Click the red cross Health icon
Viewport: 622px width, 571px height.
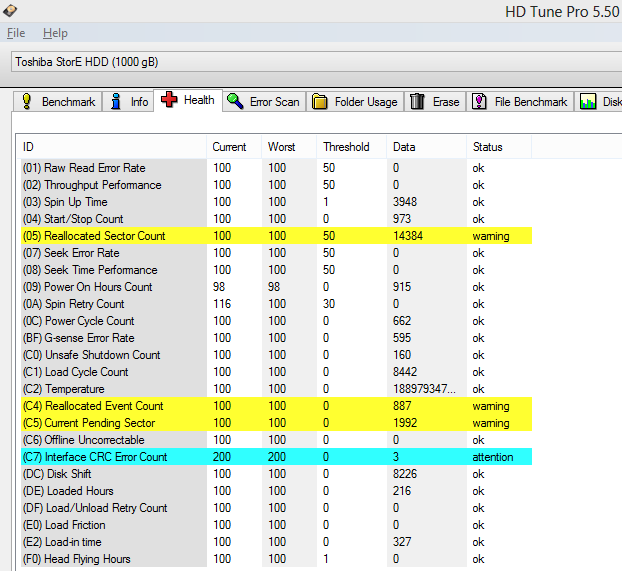169,99
